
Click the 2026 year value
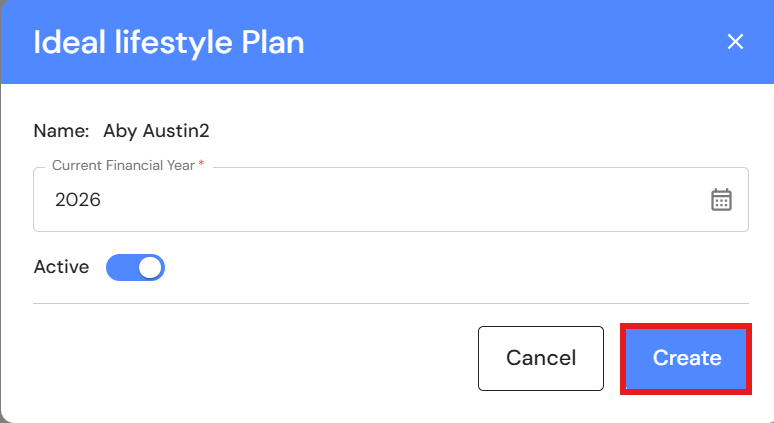pos(78,200)
